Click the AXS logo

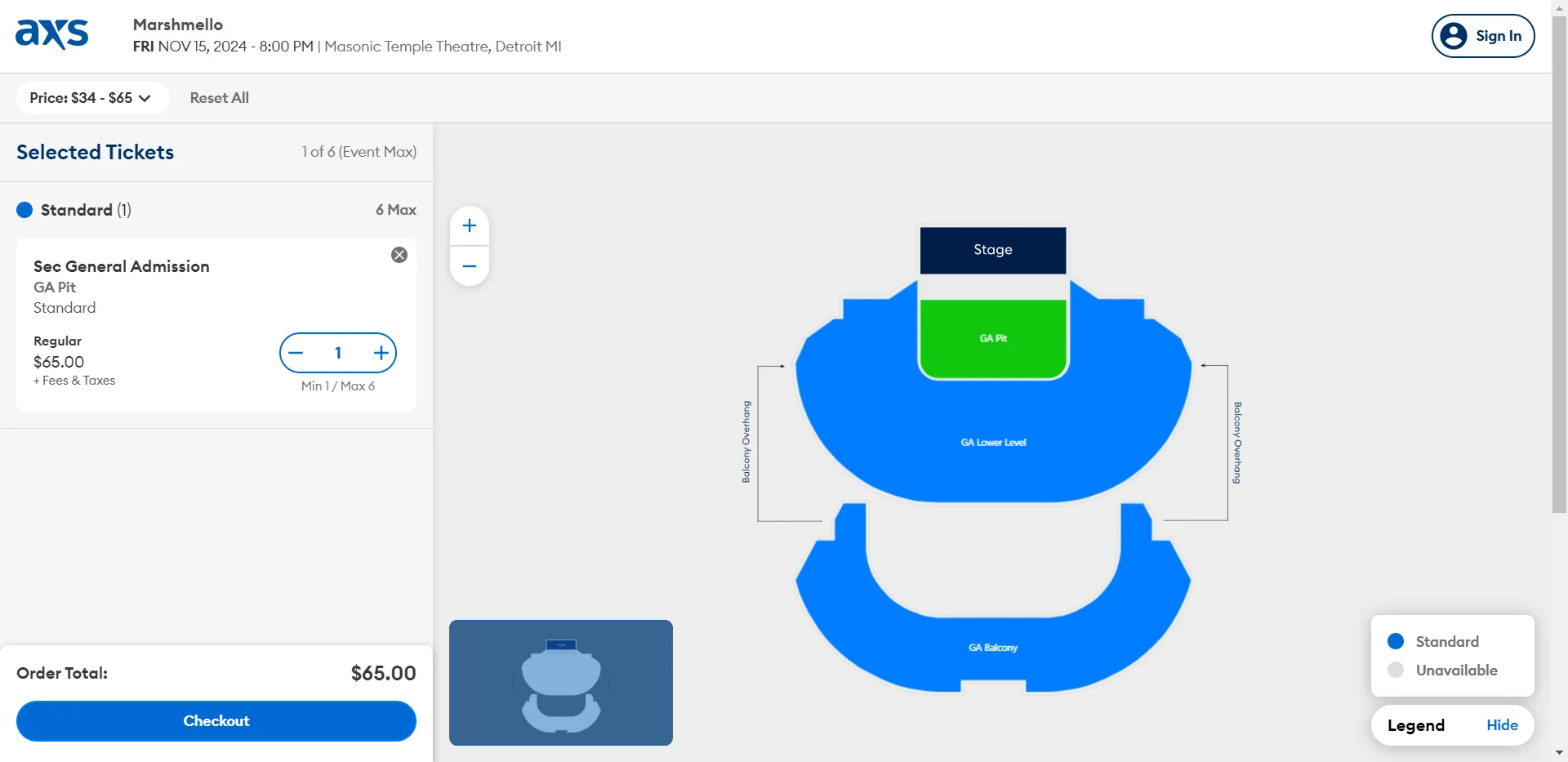pyautogui.click(x=51, y=34)
